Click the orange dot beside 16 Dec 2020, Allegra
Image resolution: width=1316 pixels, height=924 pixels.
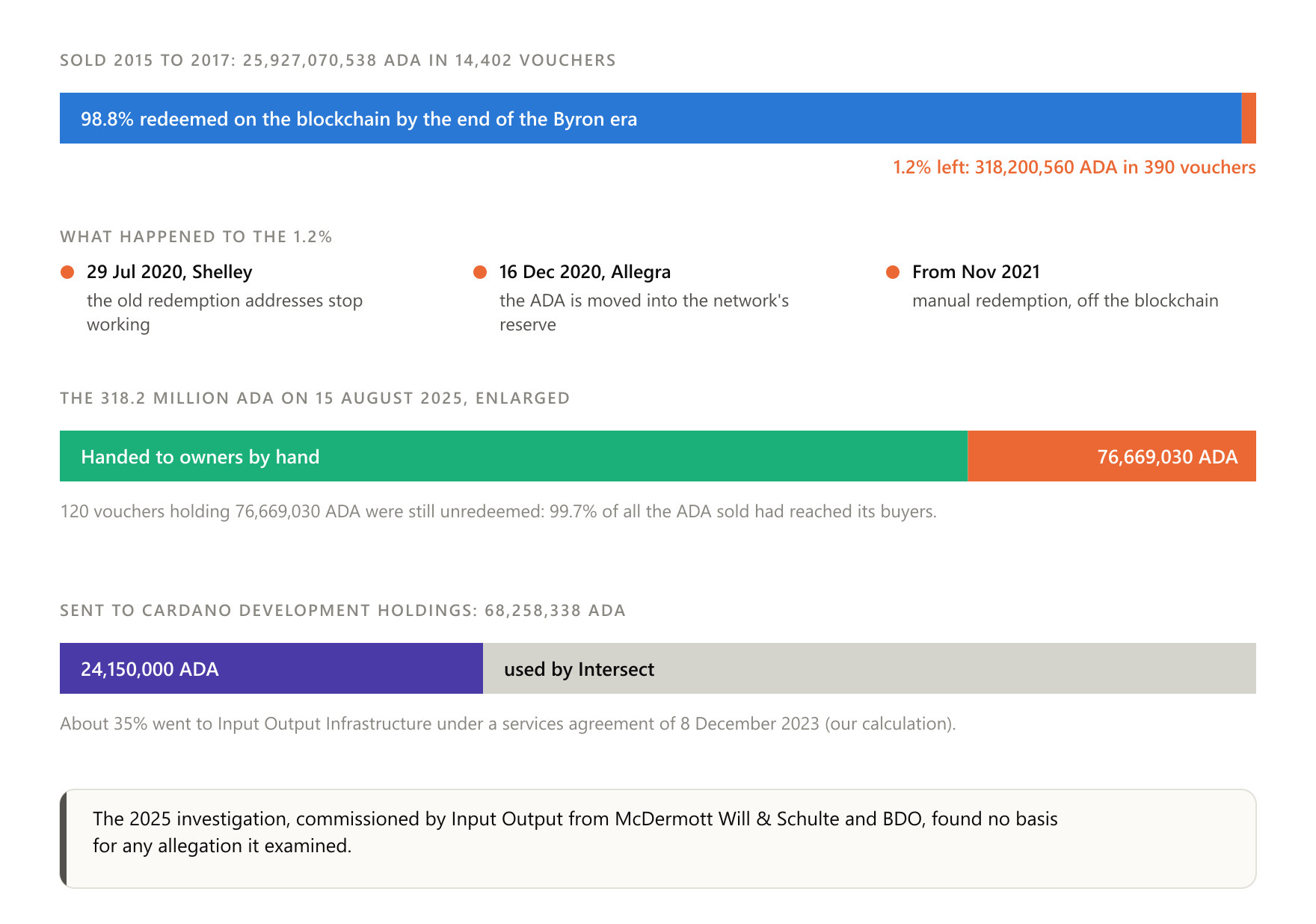coord(480,272)
